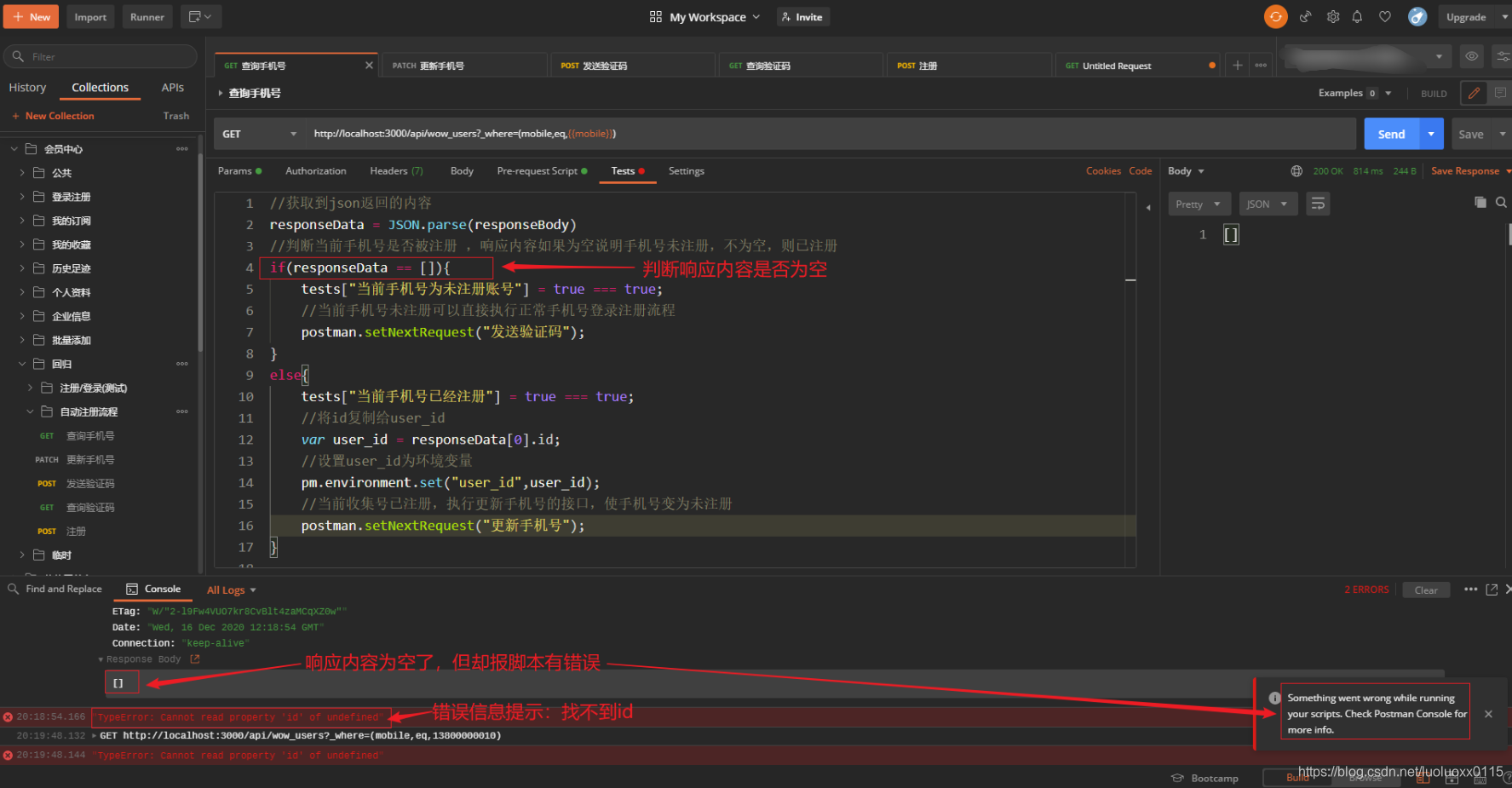Click the new window dropdown icon near Runner

tap(200, 17)
